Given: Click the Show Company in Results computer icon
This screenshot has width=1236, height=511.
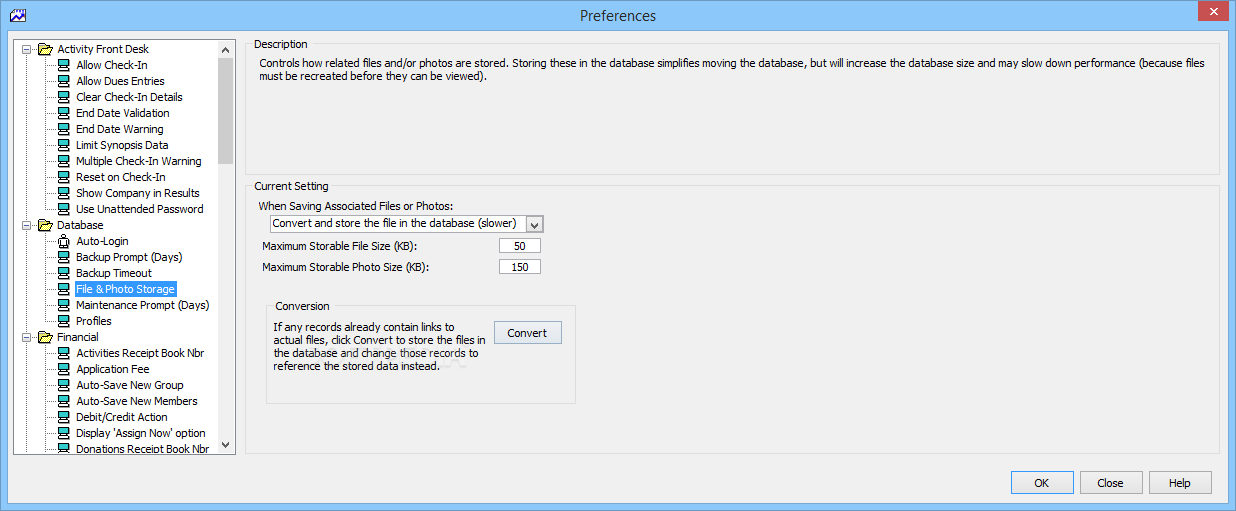Looking at the screenshot, I should pyautogui.click(x=63, y=193).
